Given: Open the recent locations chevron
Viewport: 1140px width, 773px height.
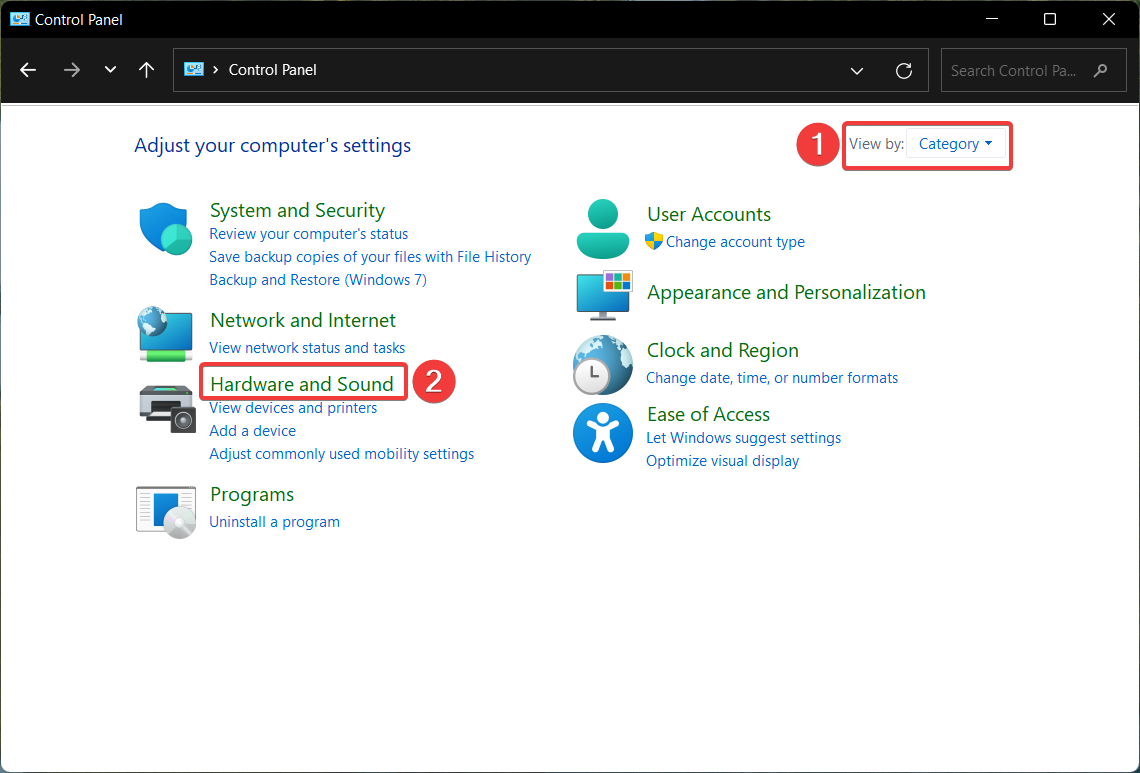Looking at the screenshot, I should click(x=110, y=70).
